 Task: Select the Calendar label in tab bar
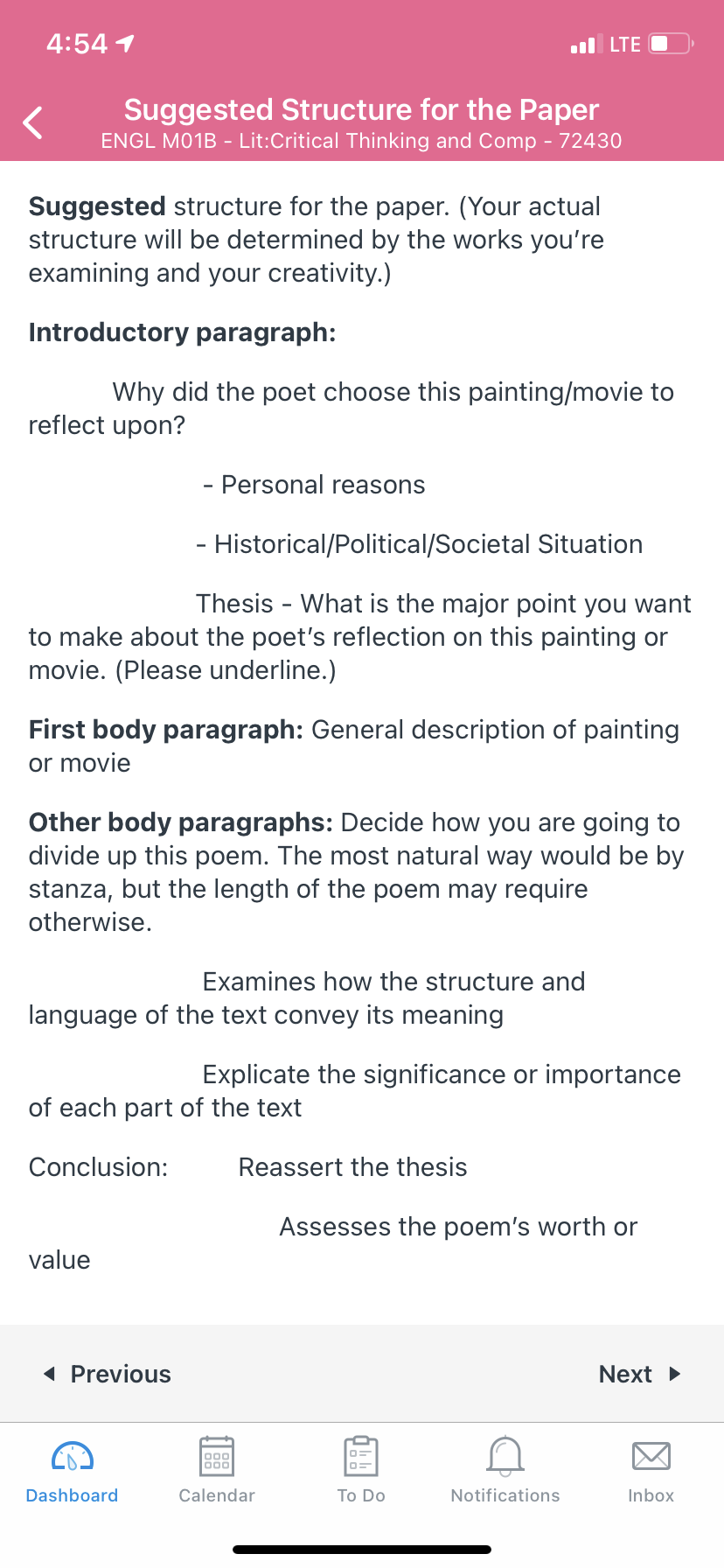click(217, 1495)
